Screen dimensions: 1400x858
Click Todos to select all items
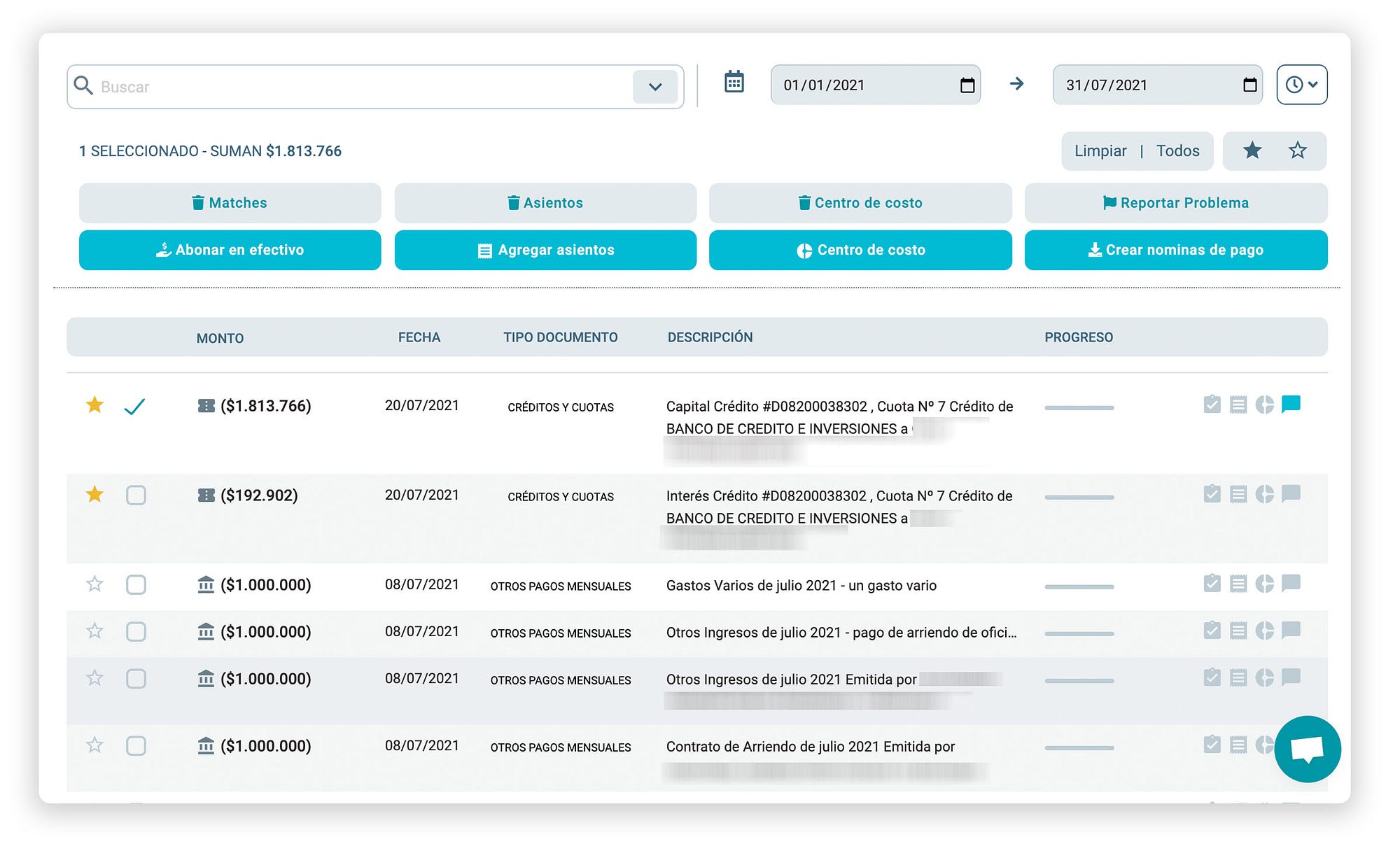click(1178, 150)
